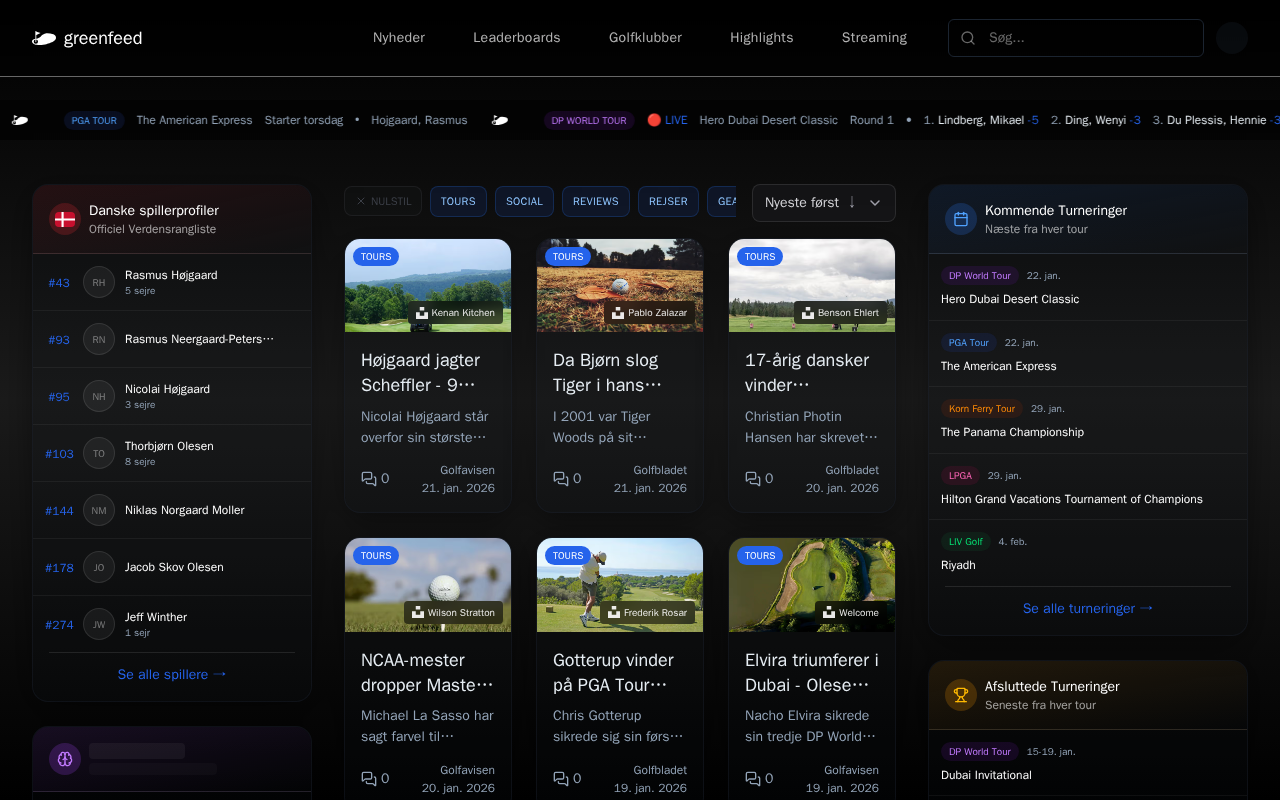Click the greenfeed logo icon
Viewport: 1280px width, 800px height.
44,39
